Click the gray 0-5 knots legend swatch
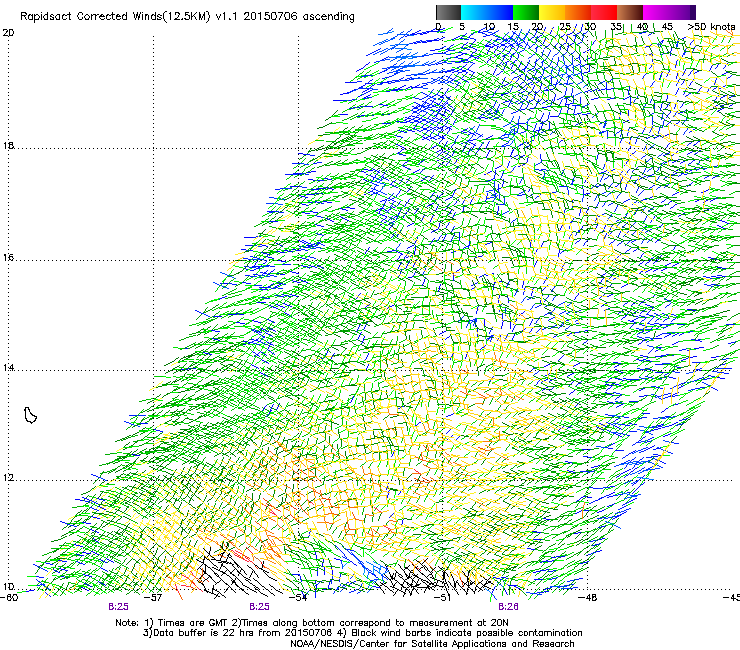This screenshot has height=650, width=740. click(x=448, y=12)
